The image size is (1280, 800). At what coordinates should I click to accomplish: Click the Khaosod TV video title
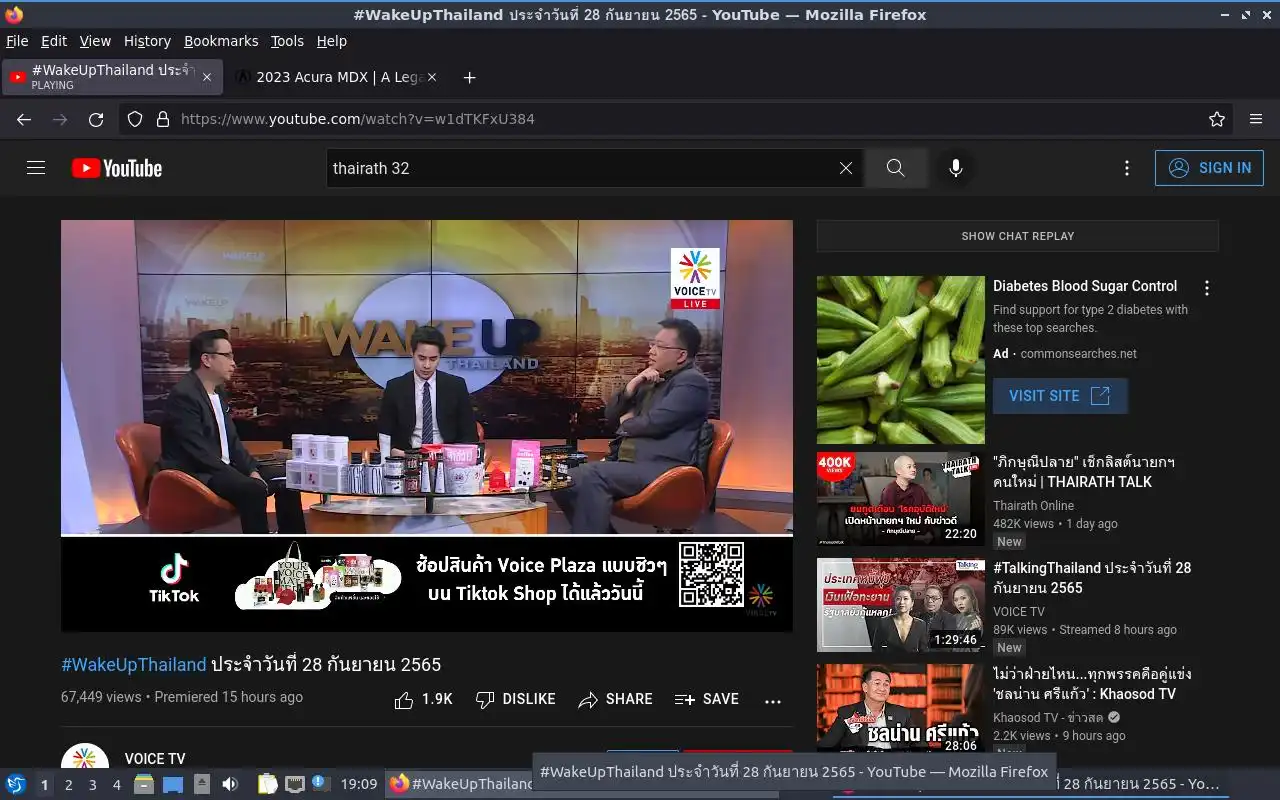[1092, 684]
